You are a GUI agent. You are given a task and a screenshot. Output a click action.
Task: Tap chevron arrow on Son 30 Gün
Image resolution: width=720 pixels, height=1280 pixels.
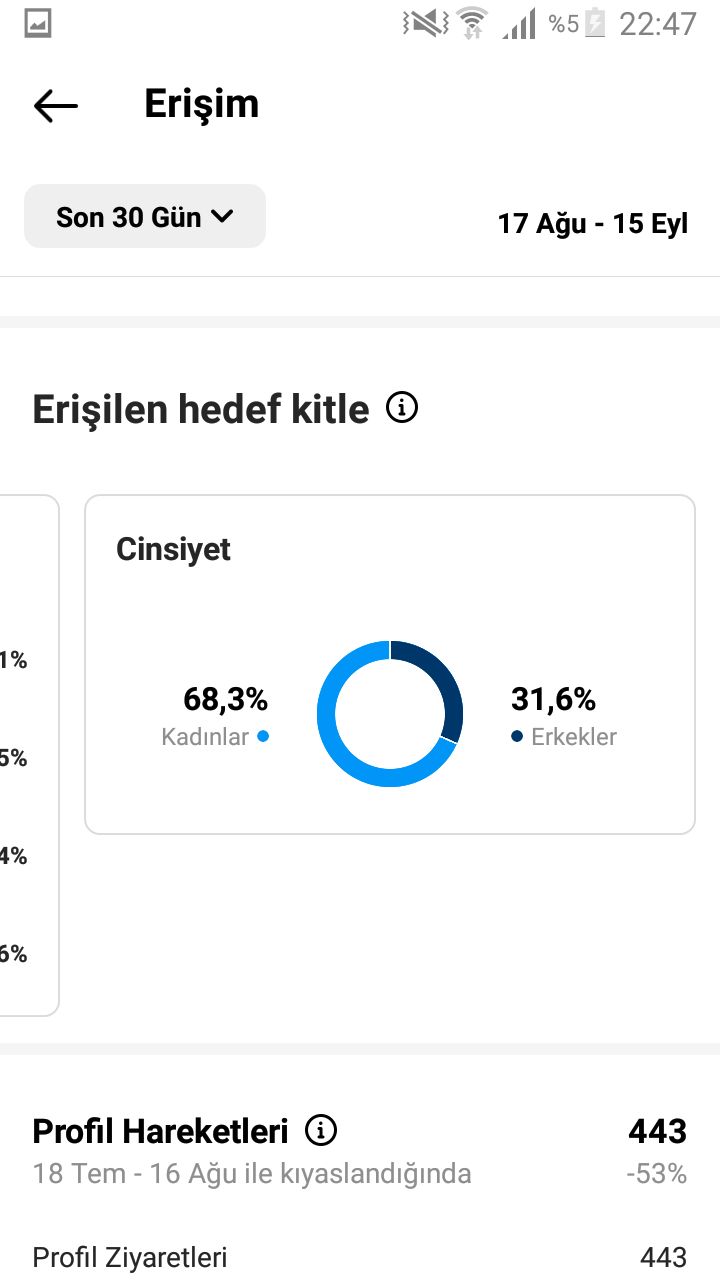click(222, 216)
